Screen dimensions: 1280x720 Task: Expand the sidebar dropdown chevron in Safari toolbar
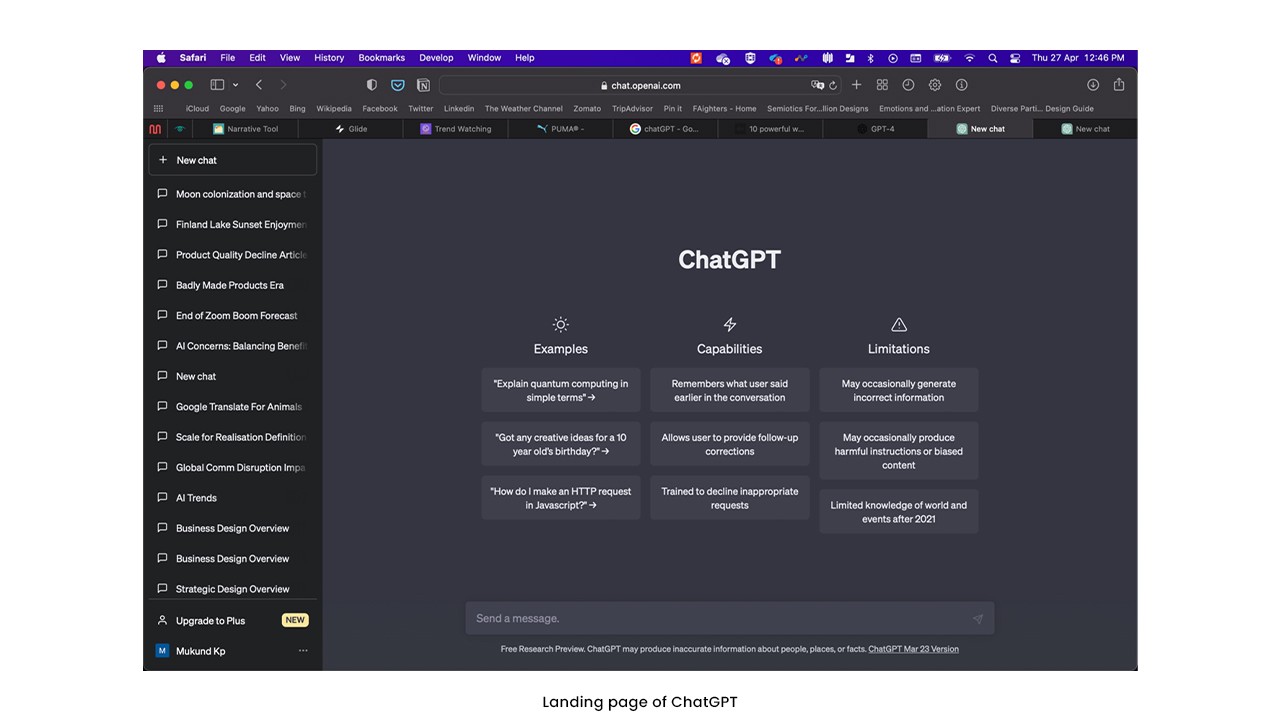tap(235, 85)
